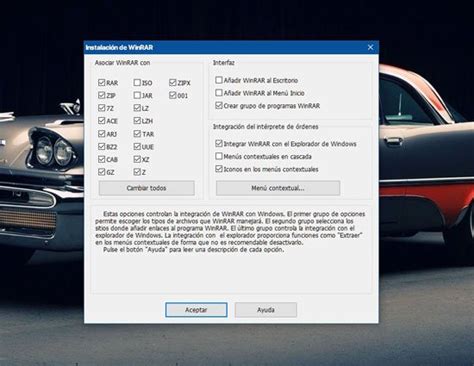Check the JAR format box
This screenshot has height=366, width=474.
click(x=137, y=95)
